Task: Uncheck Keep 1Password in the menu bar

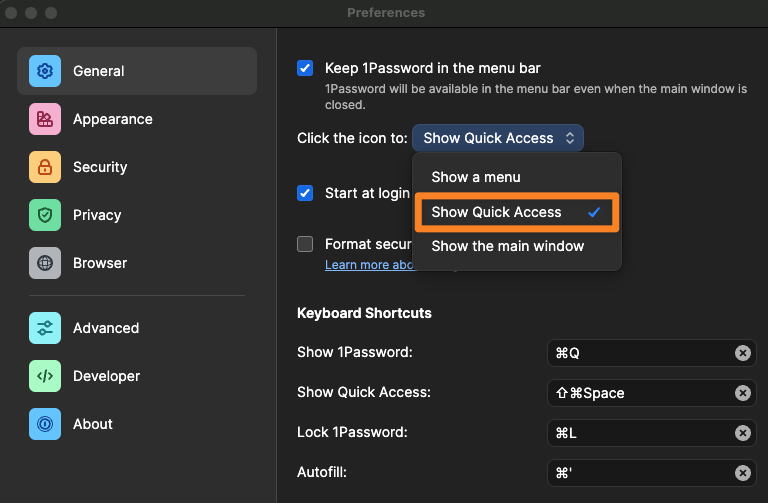Action: click(x=306, y=68)
